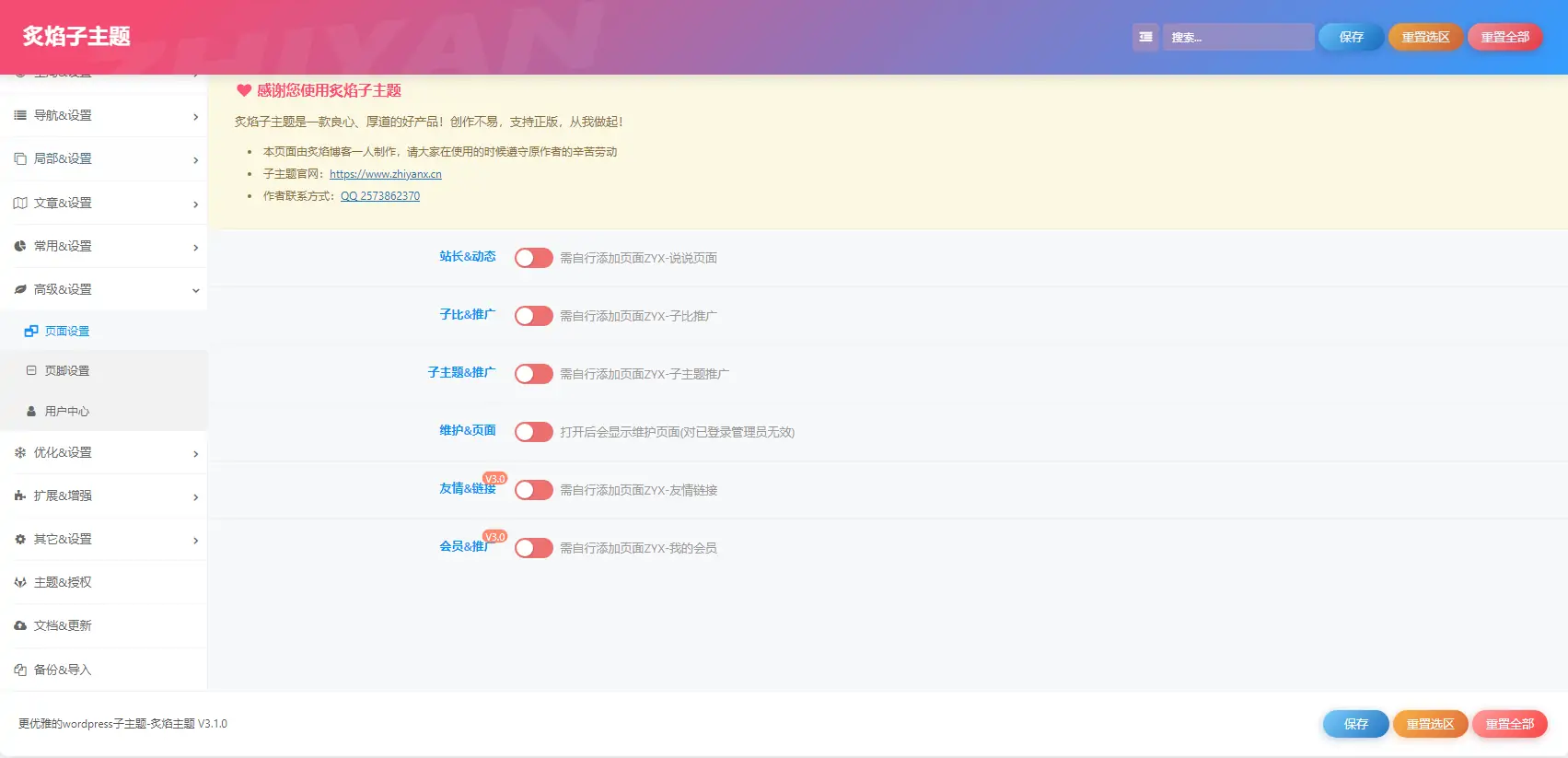Turn on the 子主题&推广 switch
The height and width of the screenshot is (758, 1568).
tap(534, 374)
